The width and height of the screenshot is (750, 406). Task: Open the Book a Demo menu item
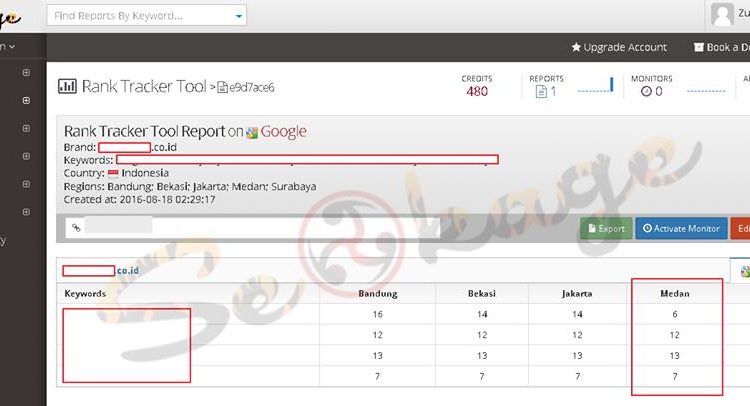pos(720,47)
